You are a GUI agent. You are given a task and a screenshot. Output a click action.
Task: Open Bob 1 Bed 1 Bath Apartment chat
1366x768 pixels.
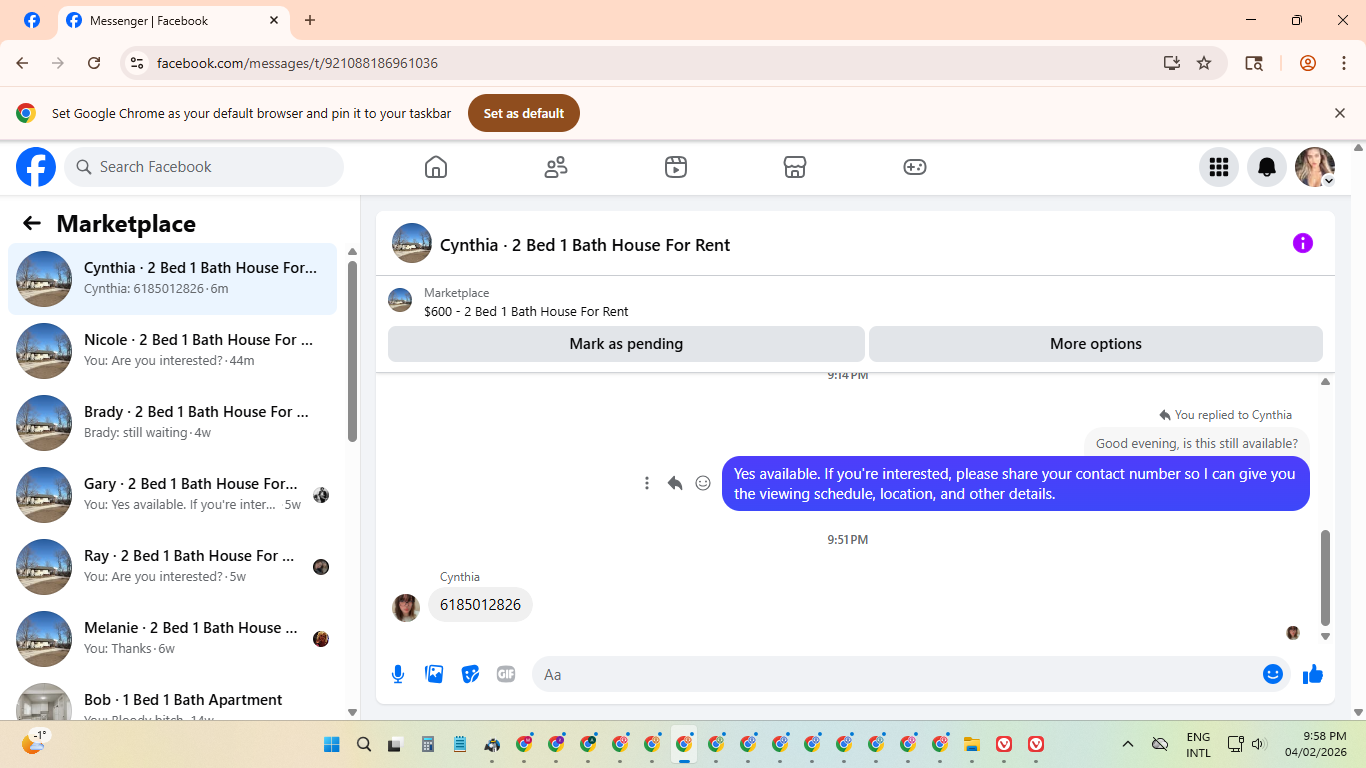tap(172, 700)
